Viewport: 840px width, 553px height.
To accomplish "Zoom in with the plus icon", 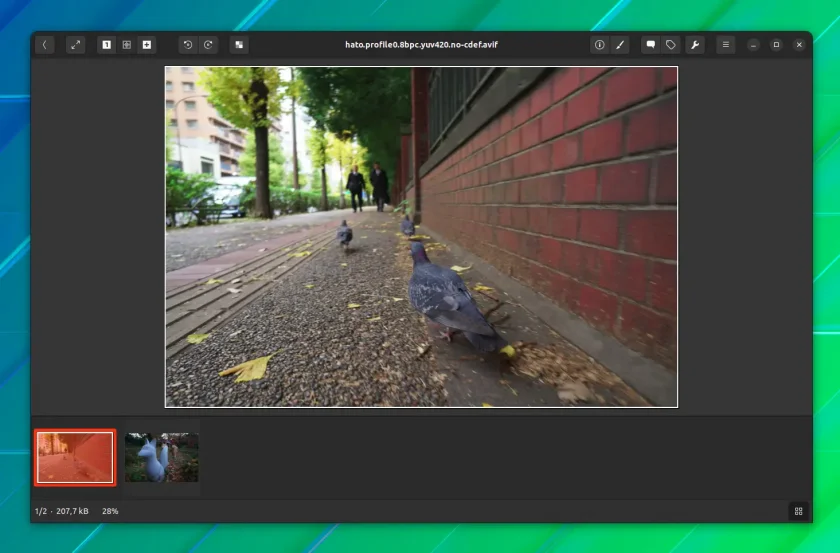I will (x=147, y=45).
